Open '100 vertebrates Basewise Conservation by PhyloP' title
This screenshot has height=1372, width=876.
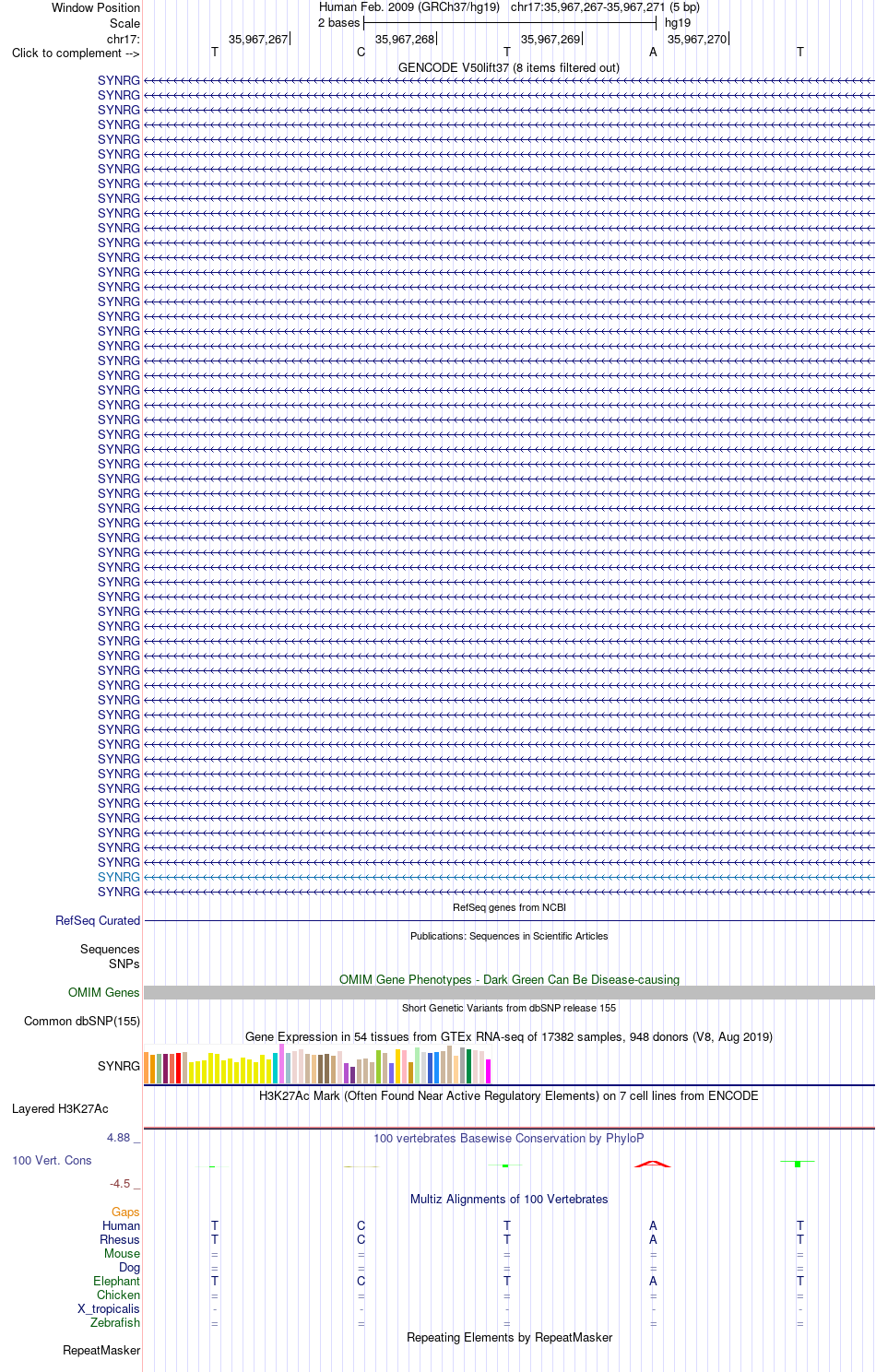[509, 1138]
